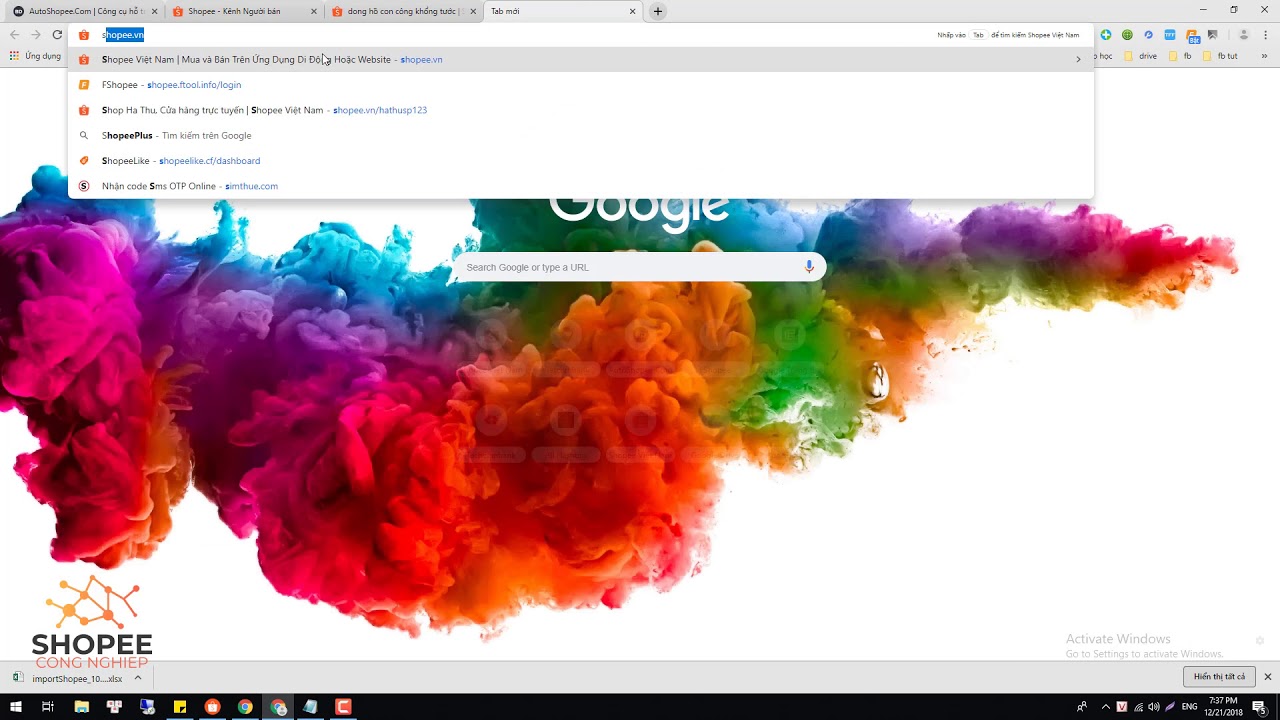Open the notepad icon on the taskbar

(310, 707)
